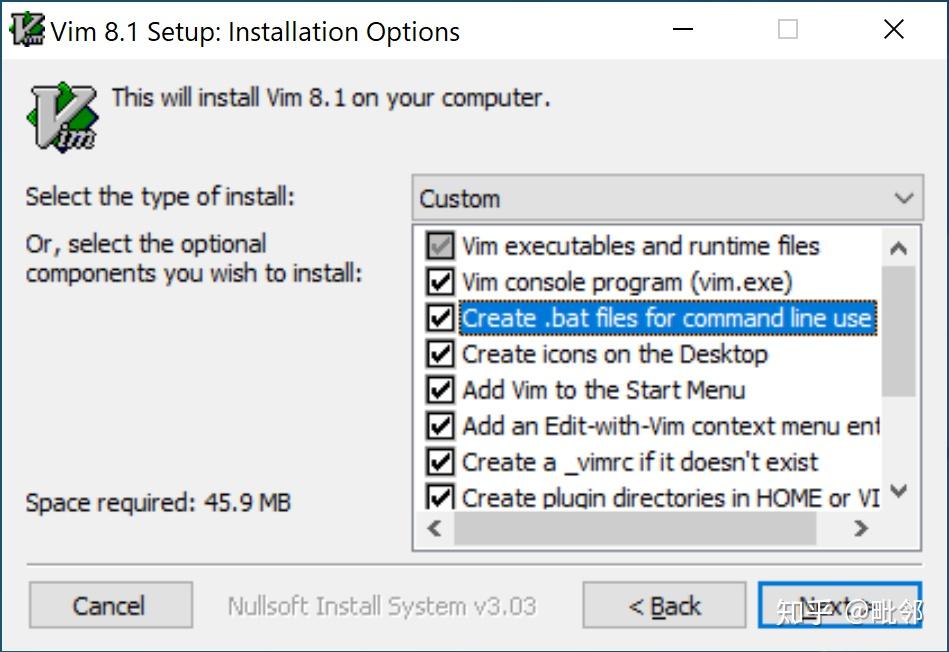Open the install type Custom dropdown
Image resolution: width=949 pixels, height=652 pixels.
[665, 198]
